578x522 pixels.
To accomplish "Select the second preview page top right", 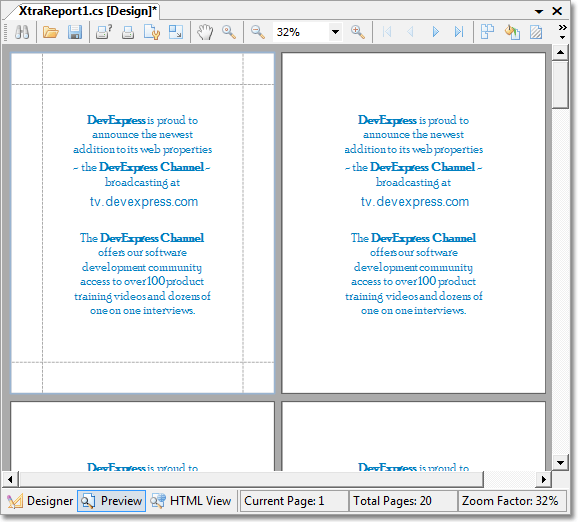I will [x=414, y=223].
